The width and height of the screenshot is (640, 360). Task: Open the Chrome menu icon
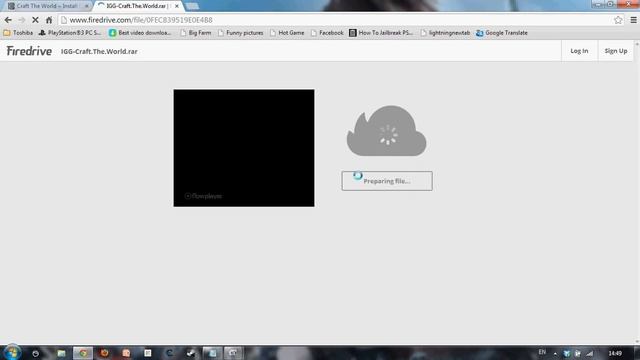pos(633,20)
